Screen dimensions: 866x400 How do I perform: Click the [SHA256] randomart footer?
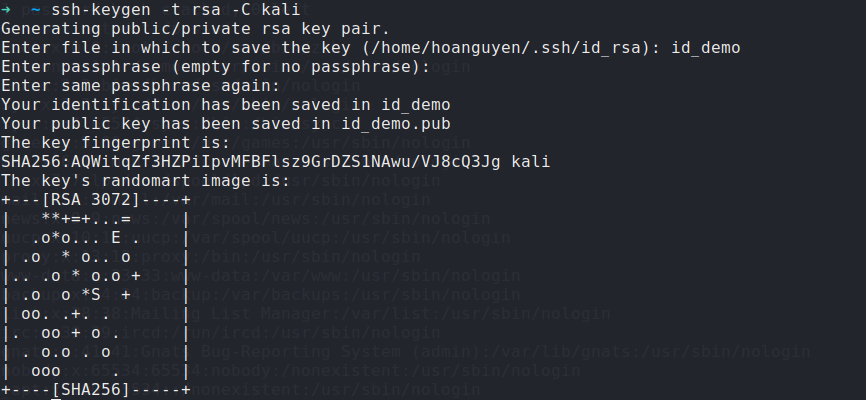96,389
